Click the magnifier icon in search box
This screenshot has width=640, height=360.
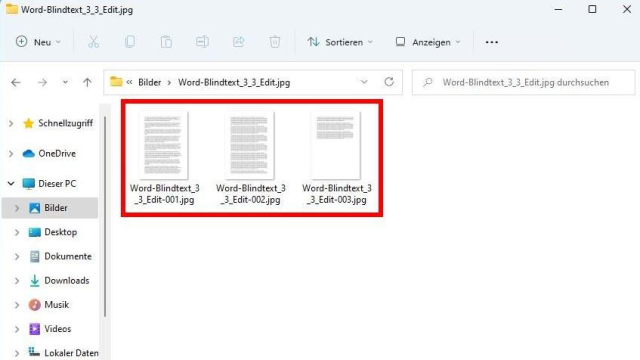point(428,82)
